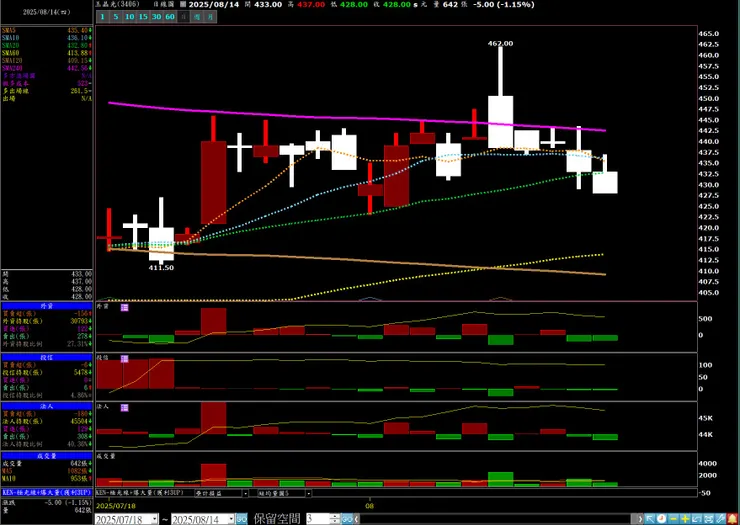Expand the 累計損益 dropdown
This screenshot has height=525, width=740.
pos(245,493)
